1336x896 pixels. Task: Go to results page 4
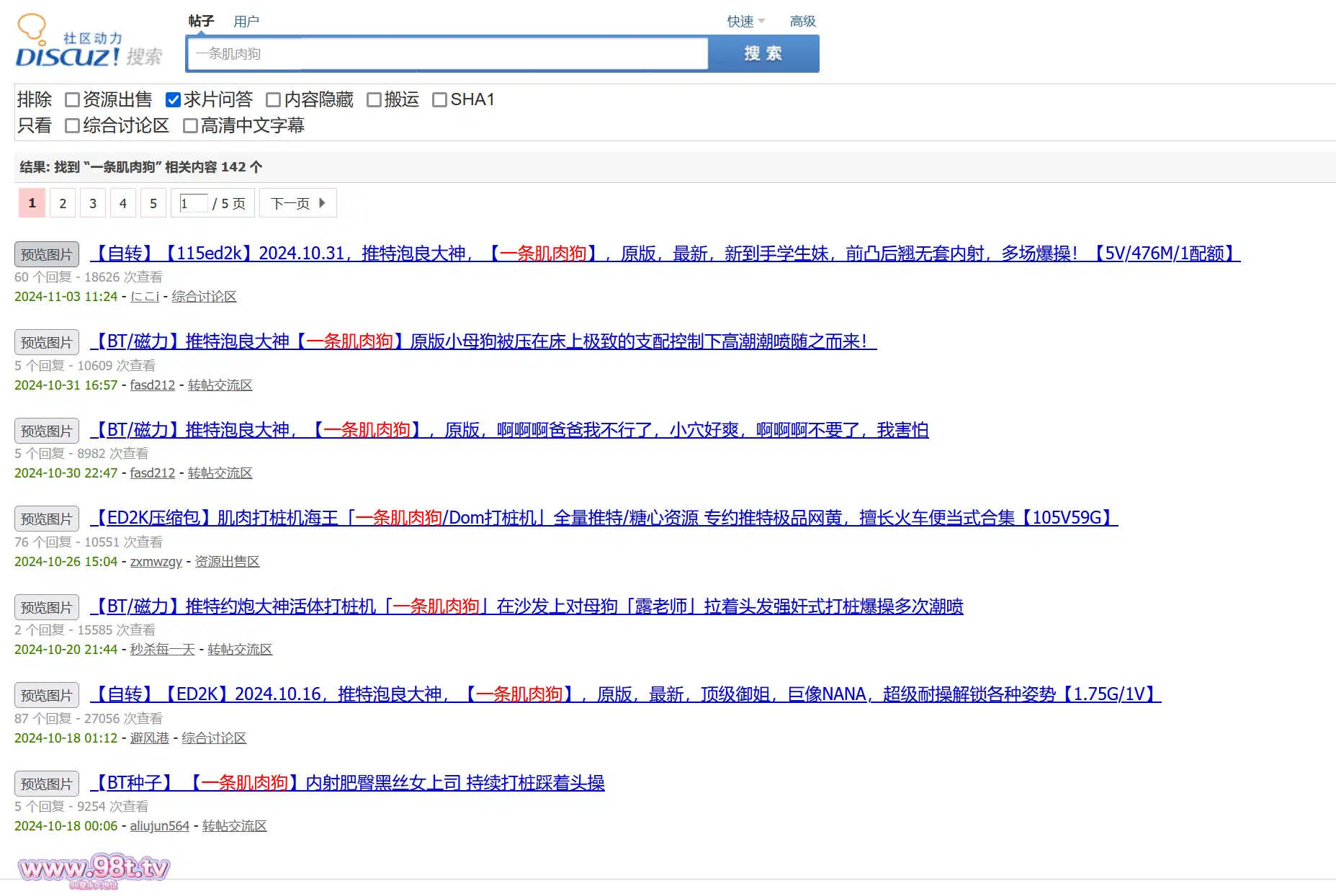pyautogui.click(x=123, y=203)
